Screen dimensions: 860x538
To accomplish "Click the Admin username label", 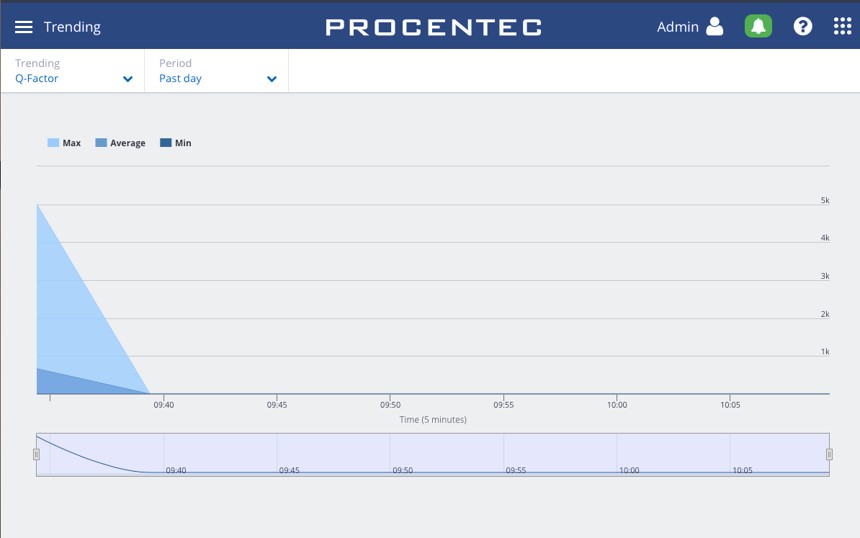I will [677, 27].
